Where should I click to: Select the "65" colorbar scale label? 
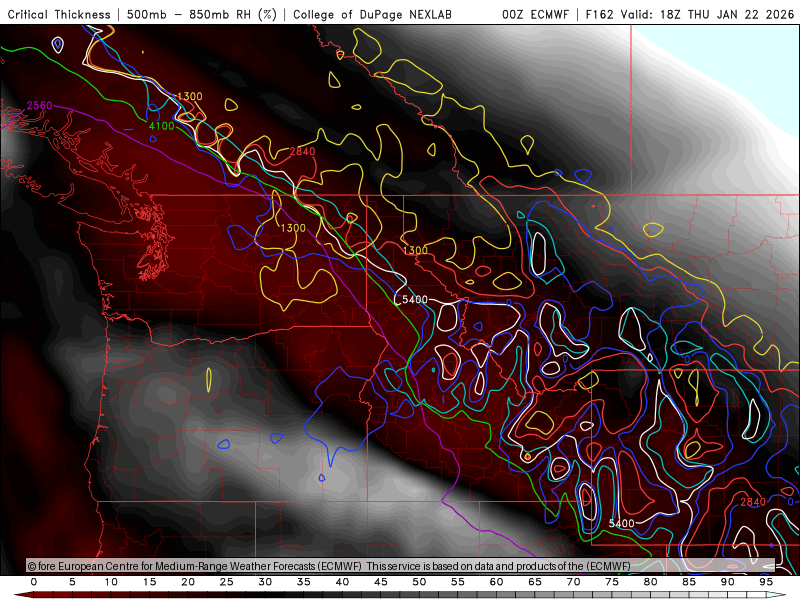(535, 582)
